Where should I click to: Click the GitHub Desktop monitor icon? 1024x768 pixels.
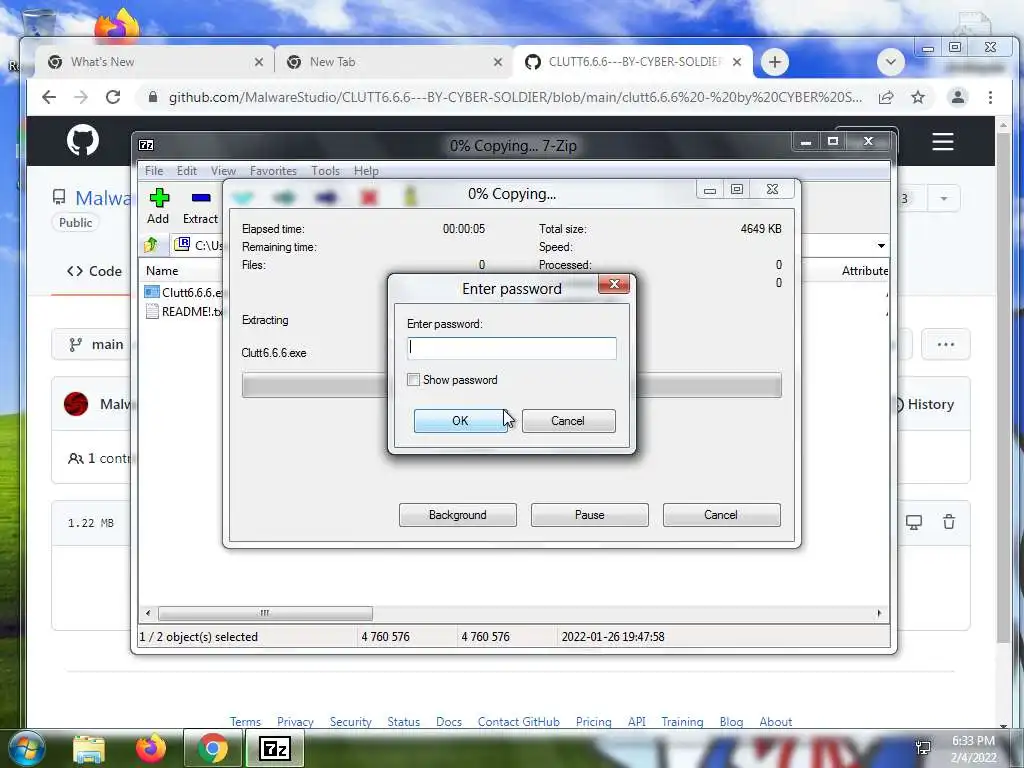coord(914,522)
